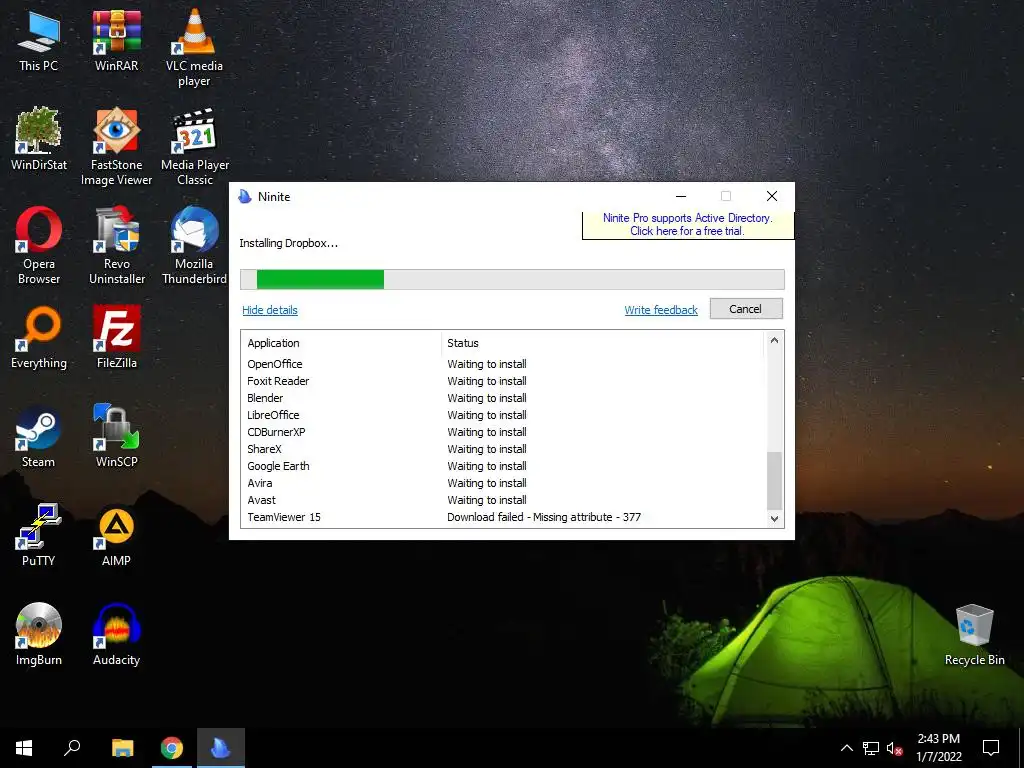
Task: Select Google Earth row
Action: tap(503, 466)
